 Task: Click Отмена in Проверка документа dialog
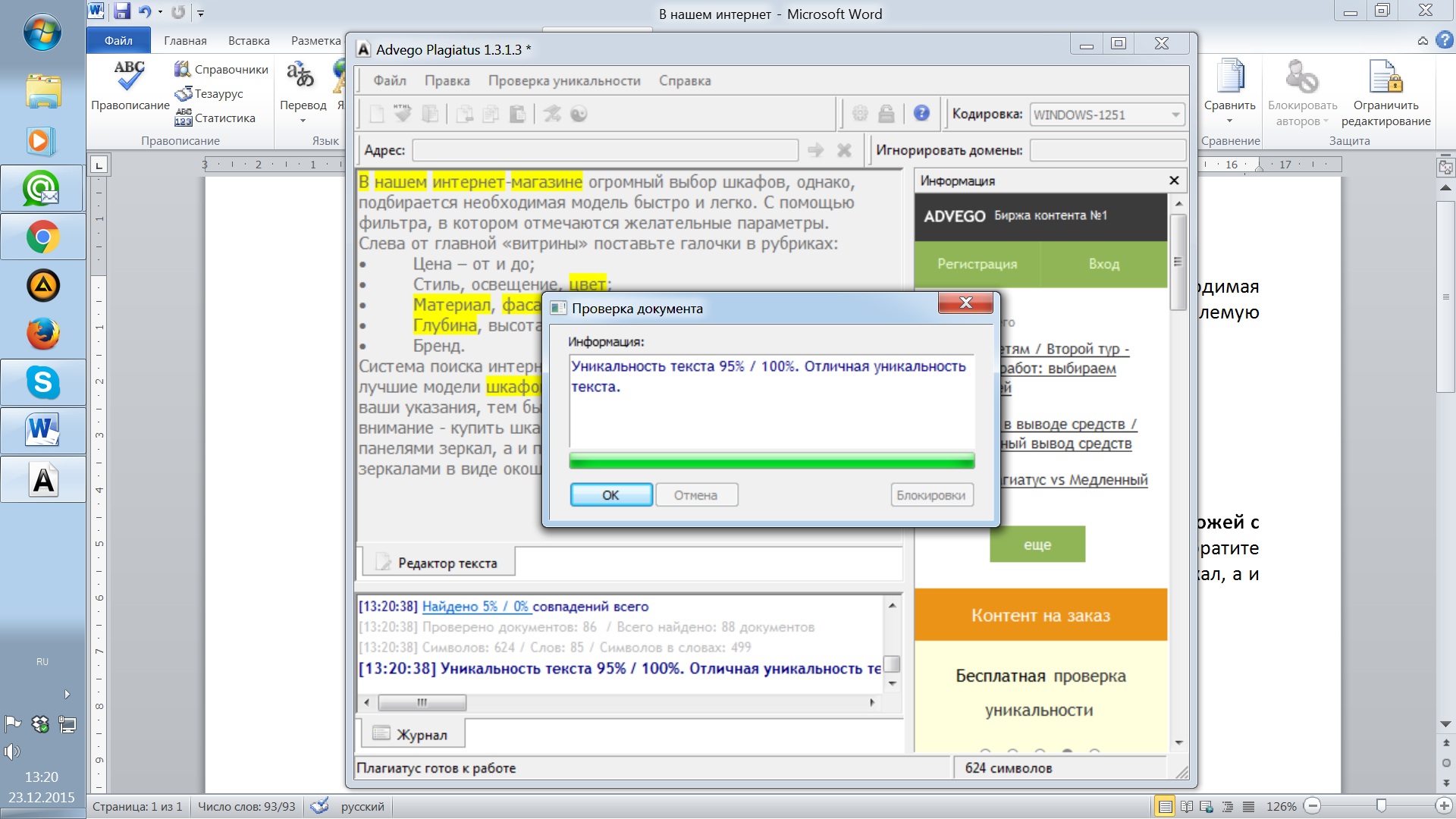tap(696, 495)
